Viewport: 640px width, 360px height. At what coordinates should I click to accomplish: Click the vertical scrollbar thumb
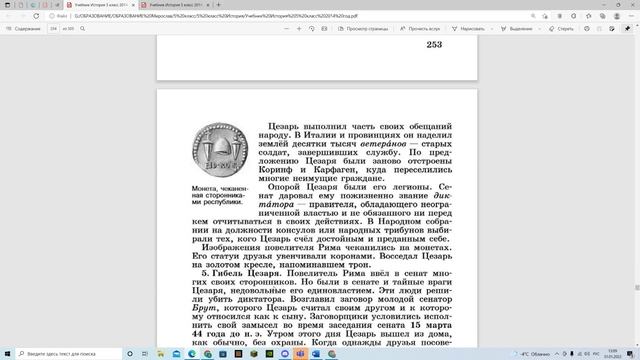pyautogui.click(x=637, y=288)
